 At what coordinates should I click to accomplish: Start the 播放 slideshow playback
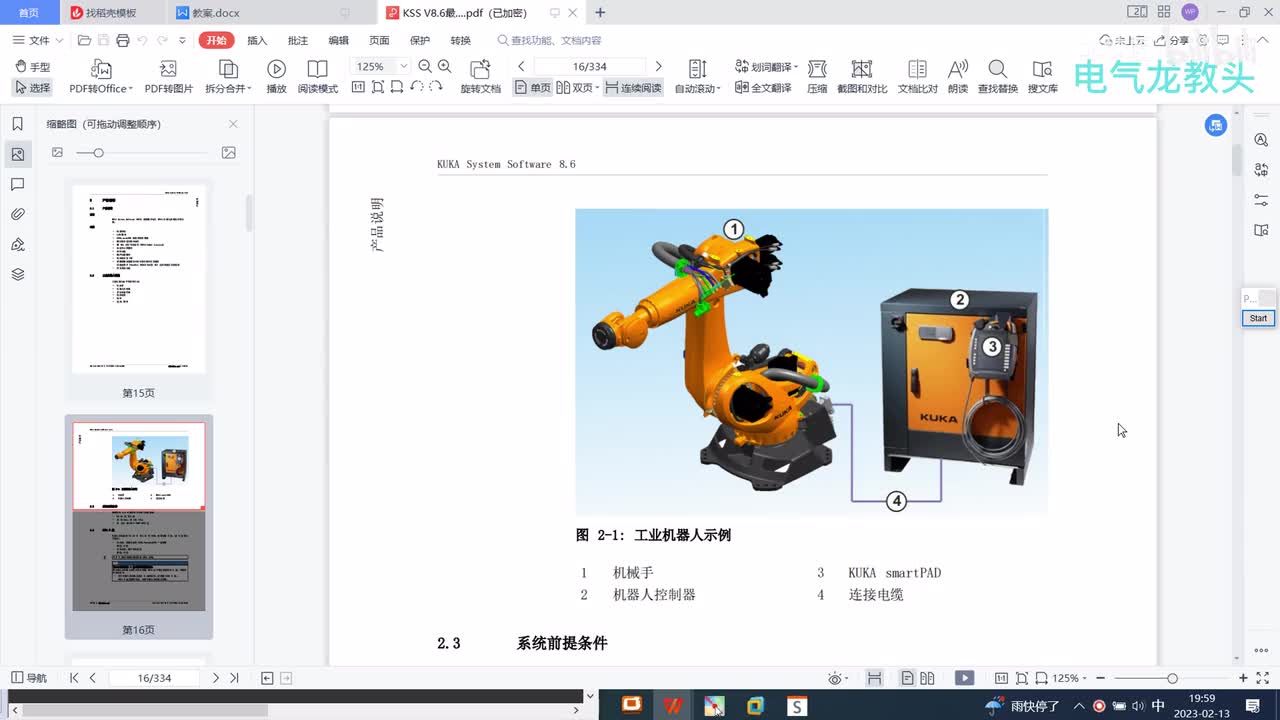[276, 77]
